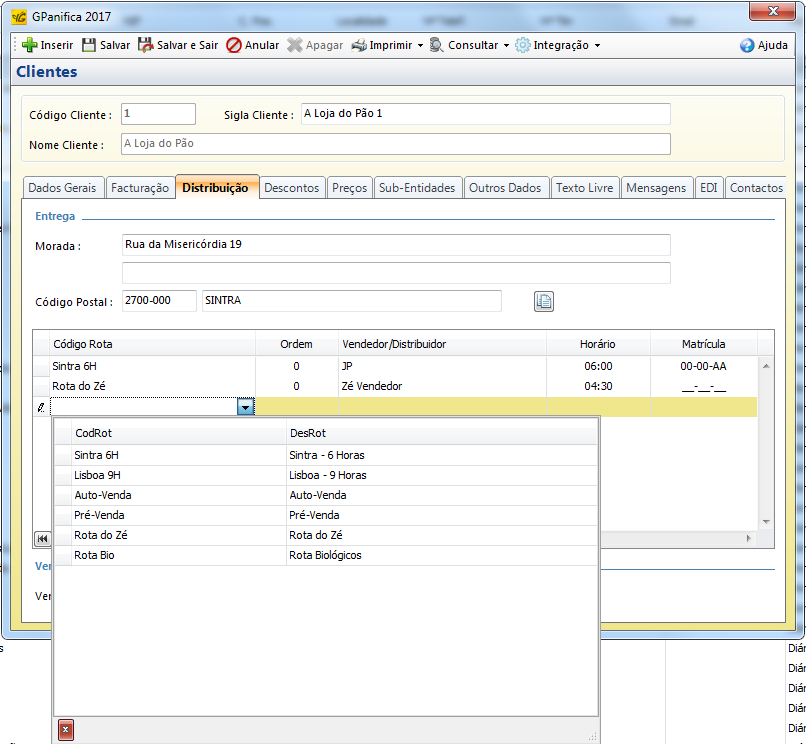This screenshot has height=744, width=806.
Task: Open the Consultar search menu
Action: [x=464, y=45]
